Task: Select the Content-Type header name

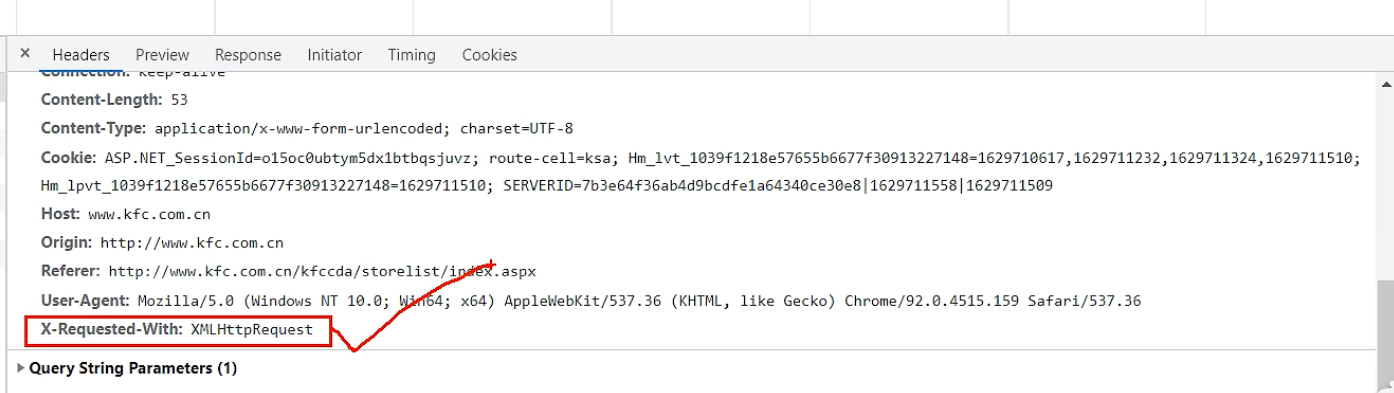Action: click(94, 129)
